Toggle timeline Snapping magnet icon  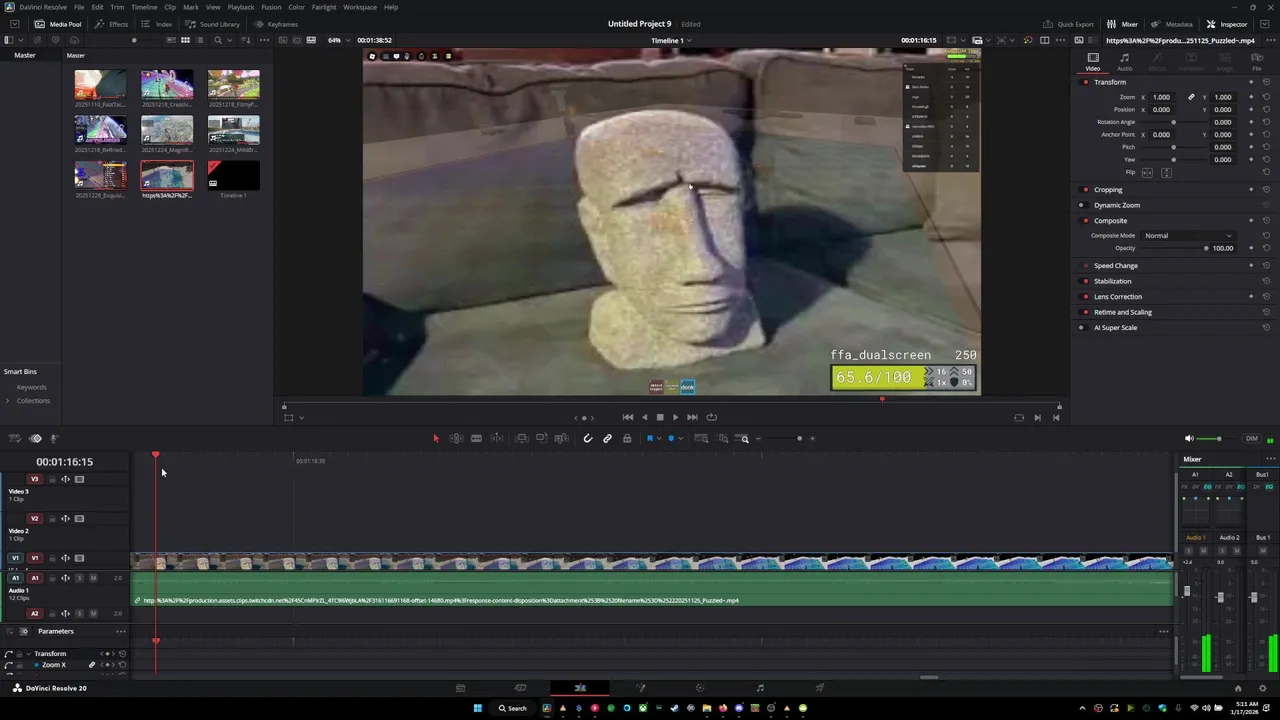(x=588, y=438)
